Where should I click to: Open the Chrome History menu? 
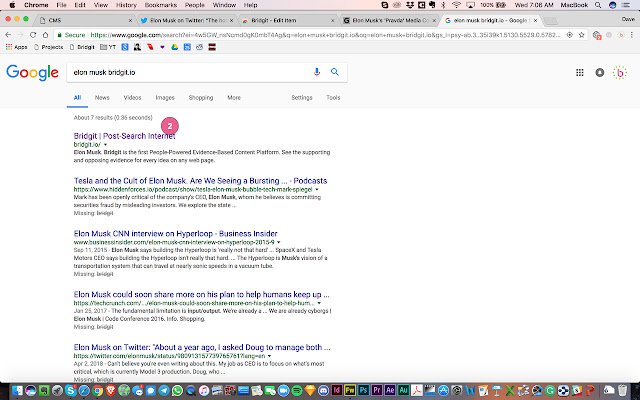coord(126,5)
